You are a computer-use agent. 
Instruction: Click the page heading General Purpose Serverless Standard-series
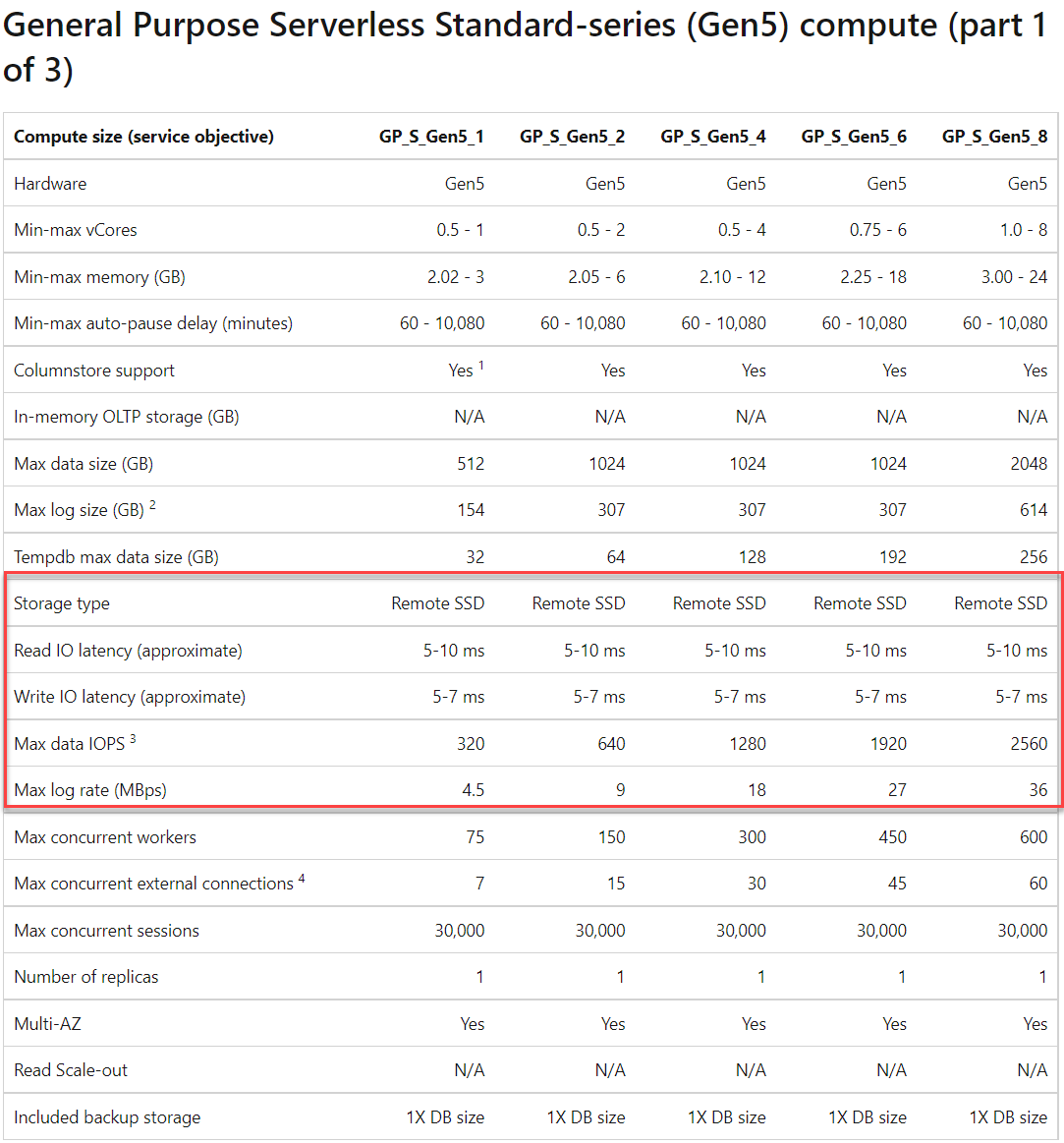pos(525,46)
